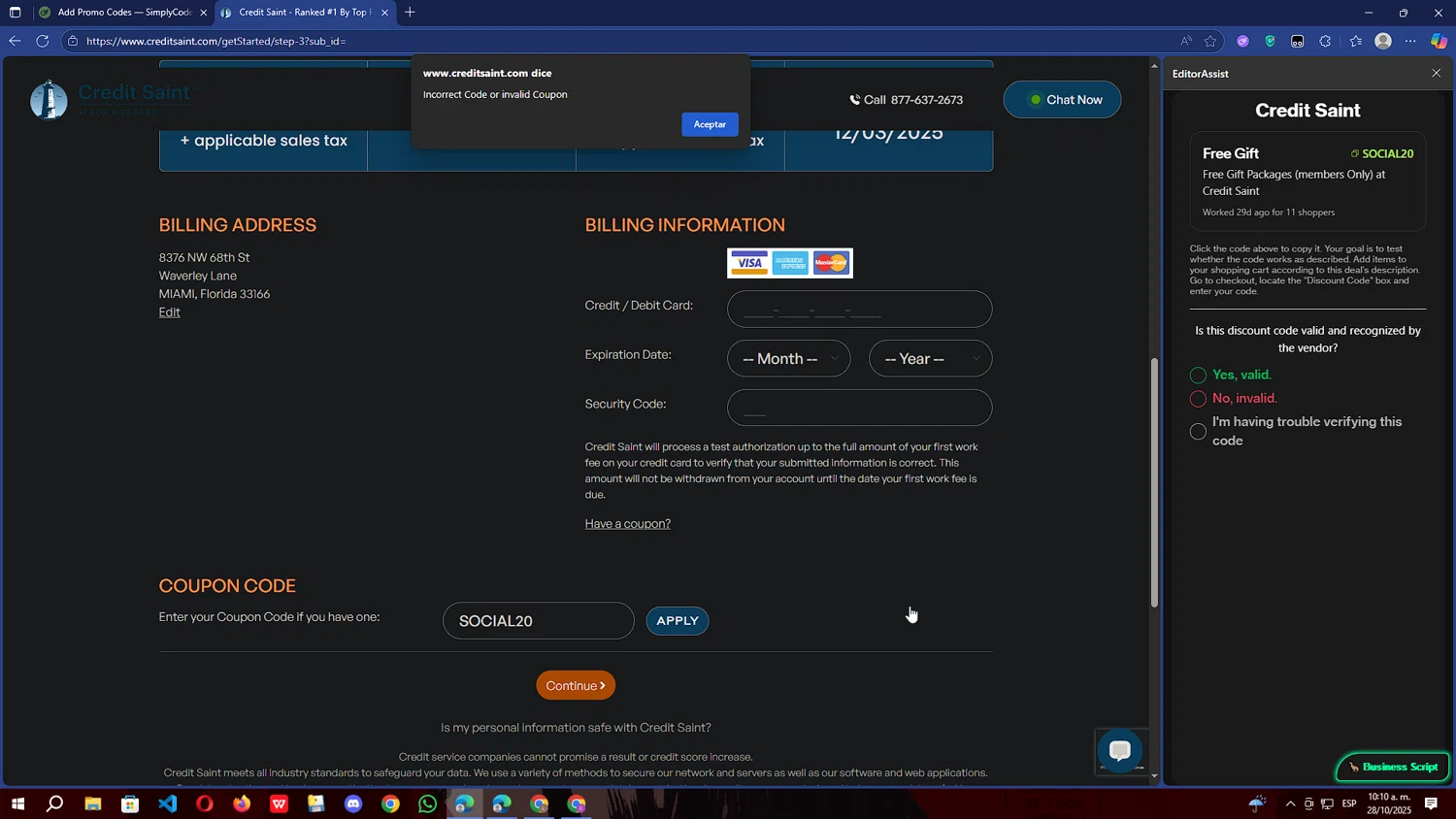This screenshot has width=1456, height=819.
Task: Open the Windows Start menu
Action: 17,804
